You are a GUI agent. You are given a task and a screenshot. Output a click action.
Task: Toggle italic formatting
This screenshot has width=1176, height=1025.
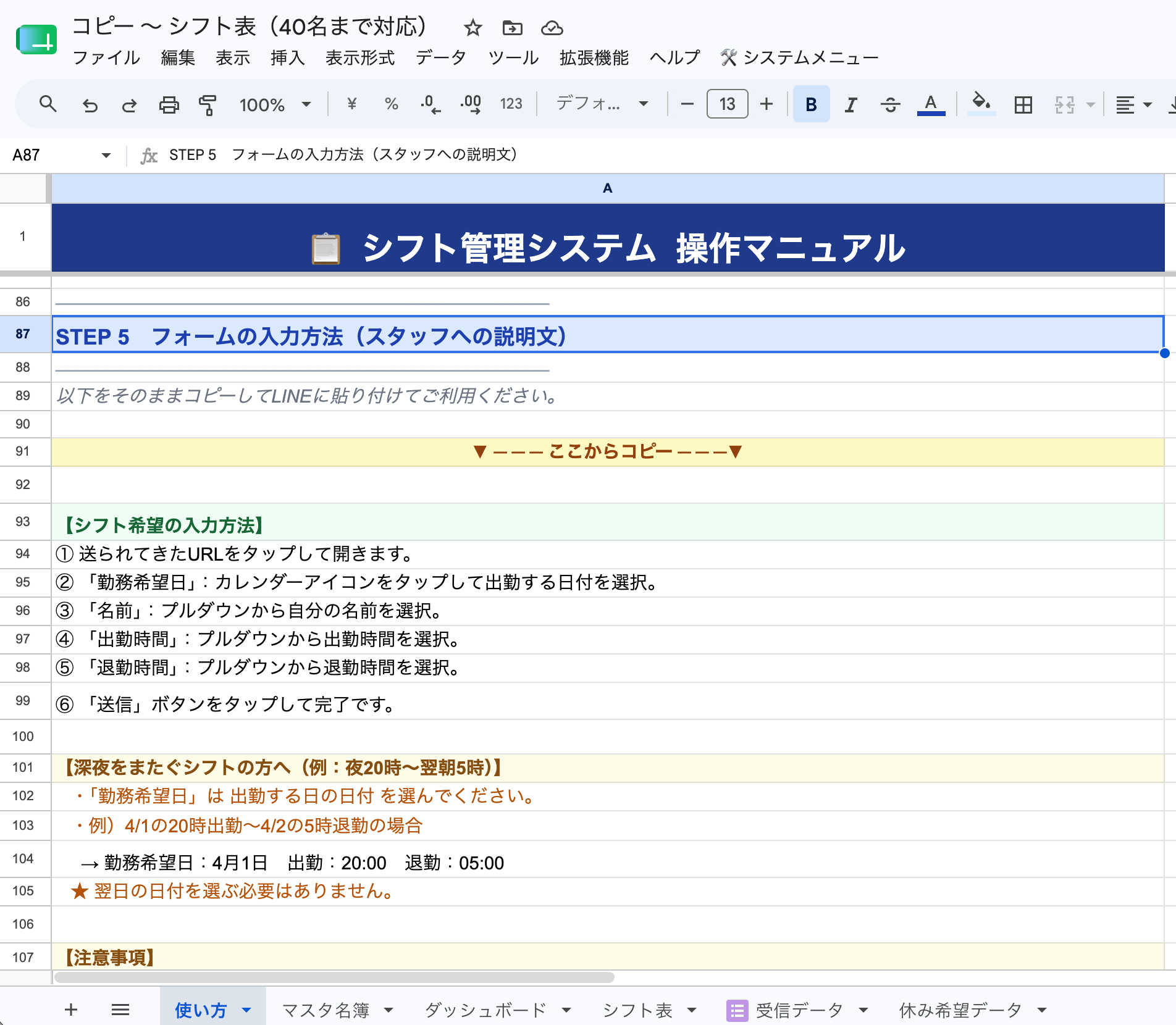(850, 105)
